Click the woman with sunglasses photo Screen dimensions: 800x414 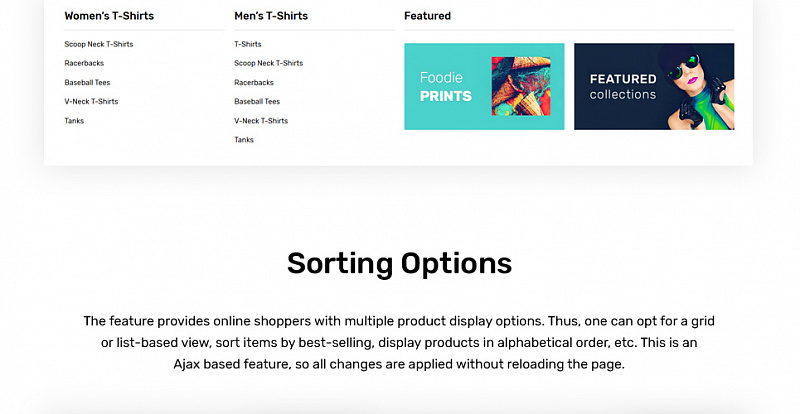(x=696, y=86)
